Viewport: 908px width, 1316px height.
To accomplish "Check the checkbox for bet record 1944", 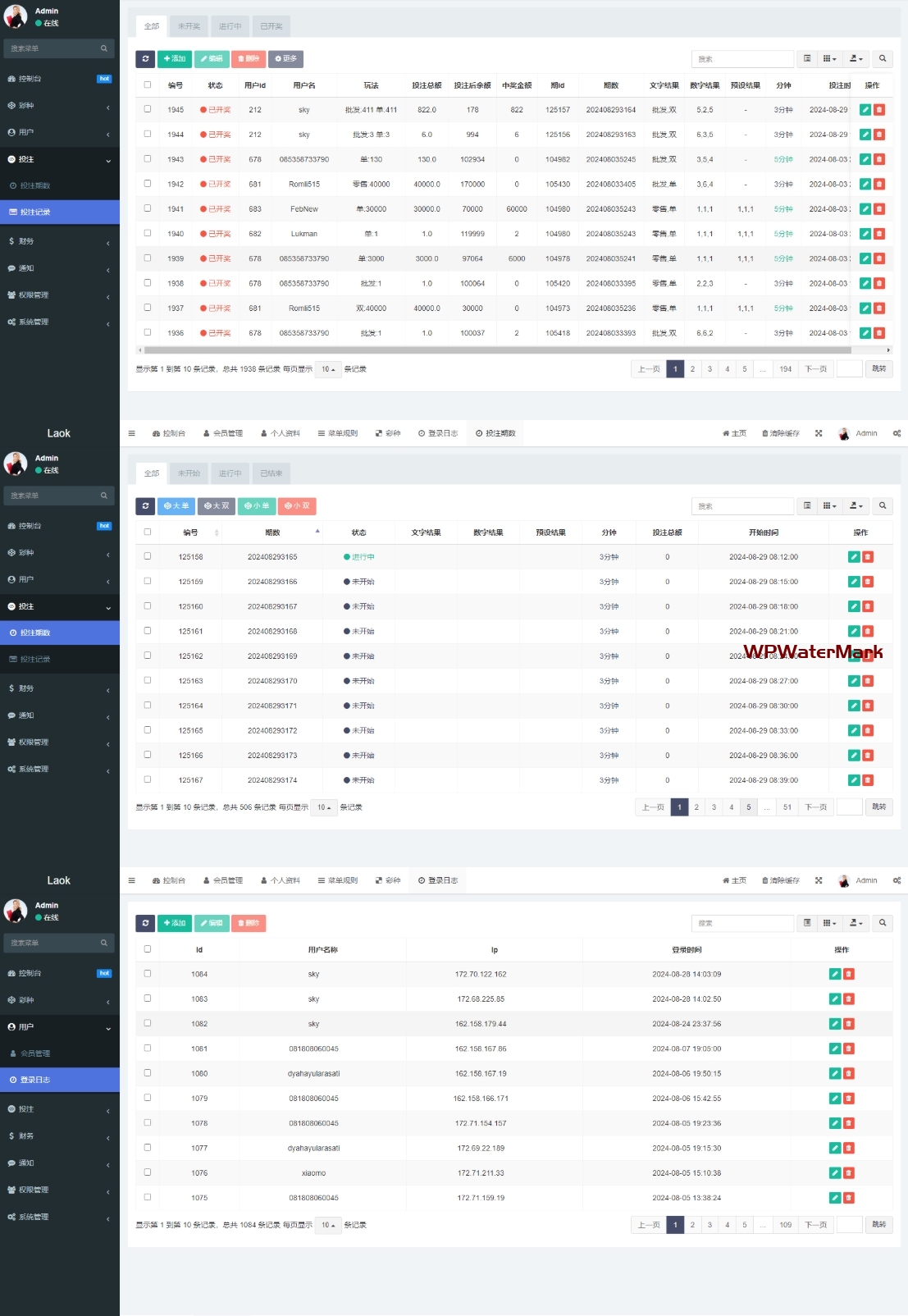I will click(x=148, y=134).
